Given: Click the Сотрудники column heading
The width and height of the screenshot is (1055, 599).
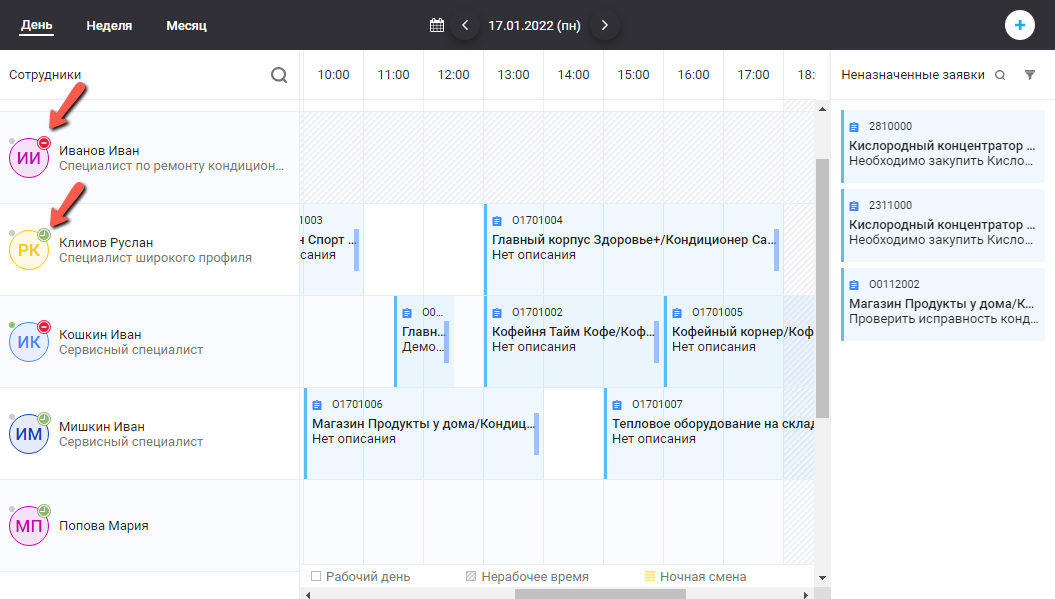Looking at the screenshot, I should tap(45, 75).
